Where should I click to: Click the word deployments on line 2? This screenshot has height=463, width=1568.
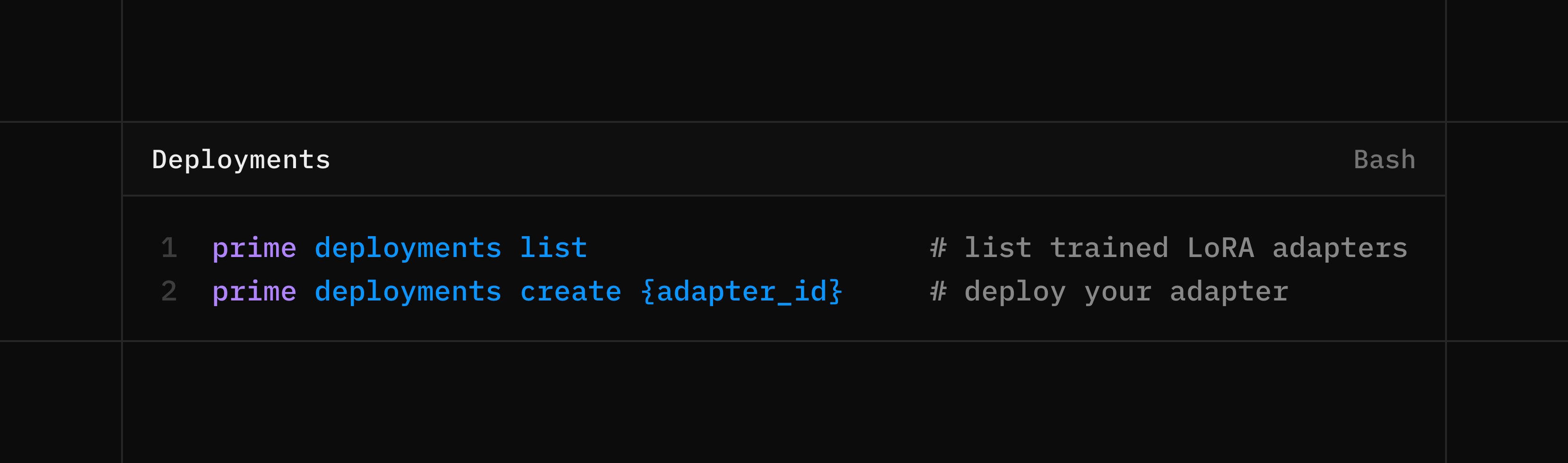(x=408, y=292)
